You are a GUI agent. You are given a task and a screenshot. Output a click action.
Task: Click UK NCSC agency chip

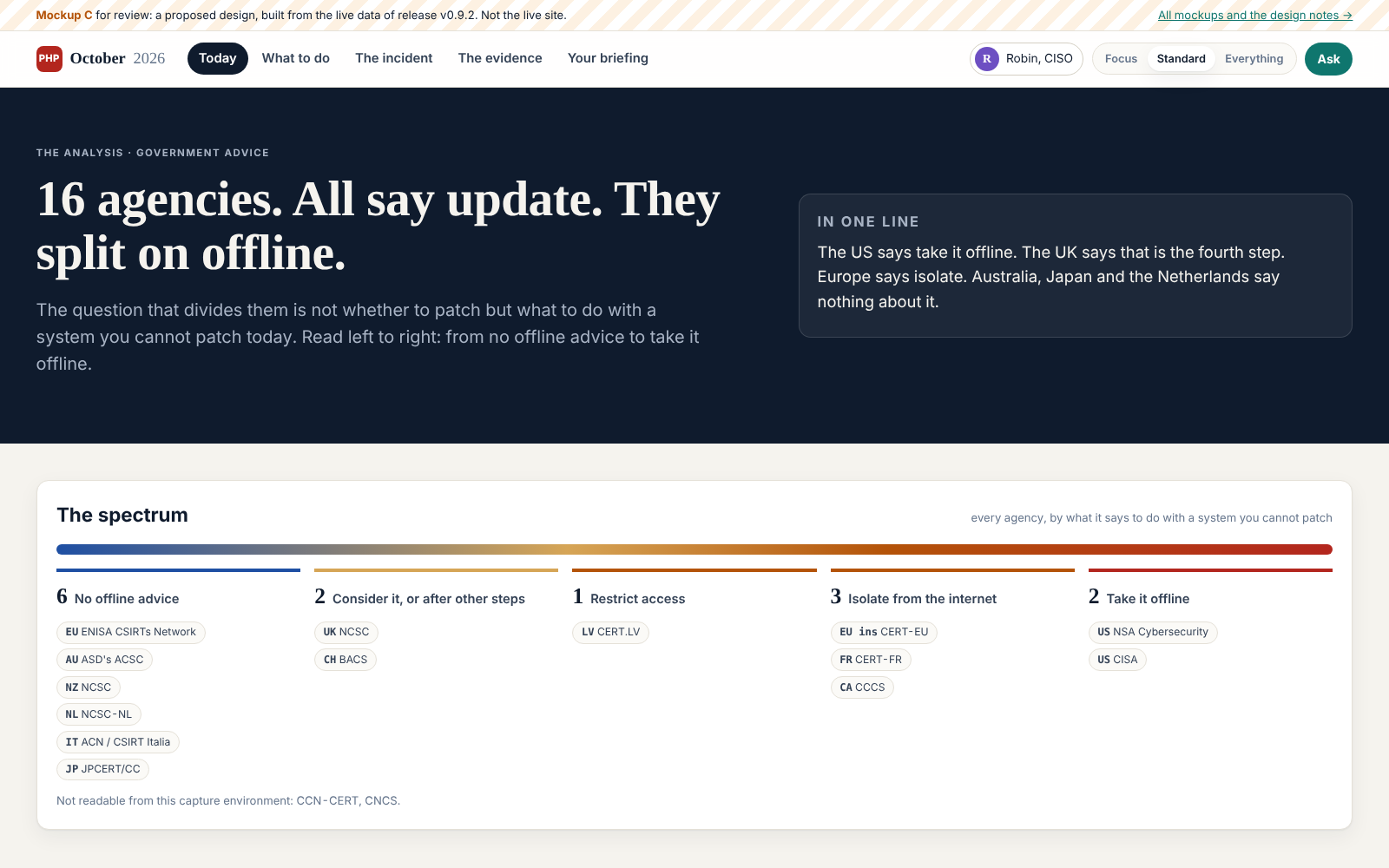(346, 632)
